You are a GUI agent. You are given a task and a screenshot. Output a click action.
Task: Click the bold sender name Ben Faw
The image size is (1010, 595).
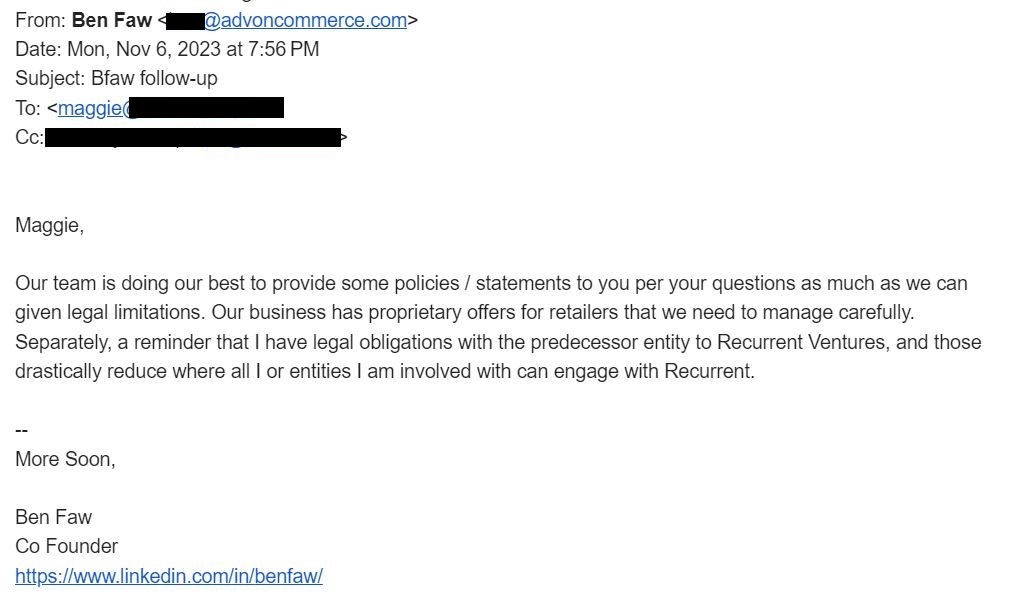pos(112,20)
